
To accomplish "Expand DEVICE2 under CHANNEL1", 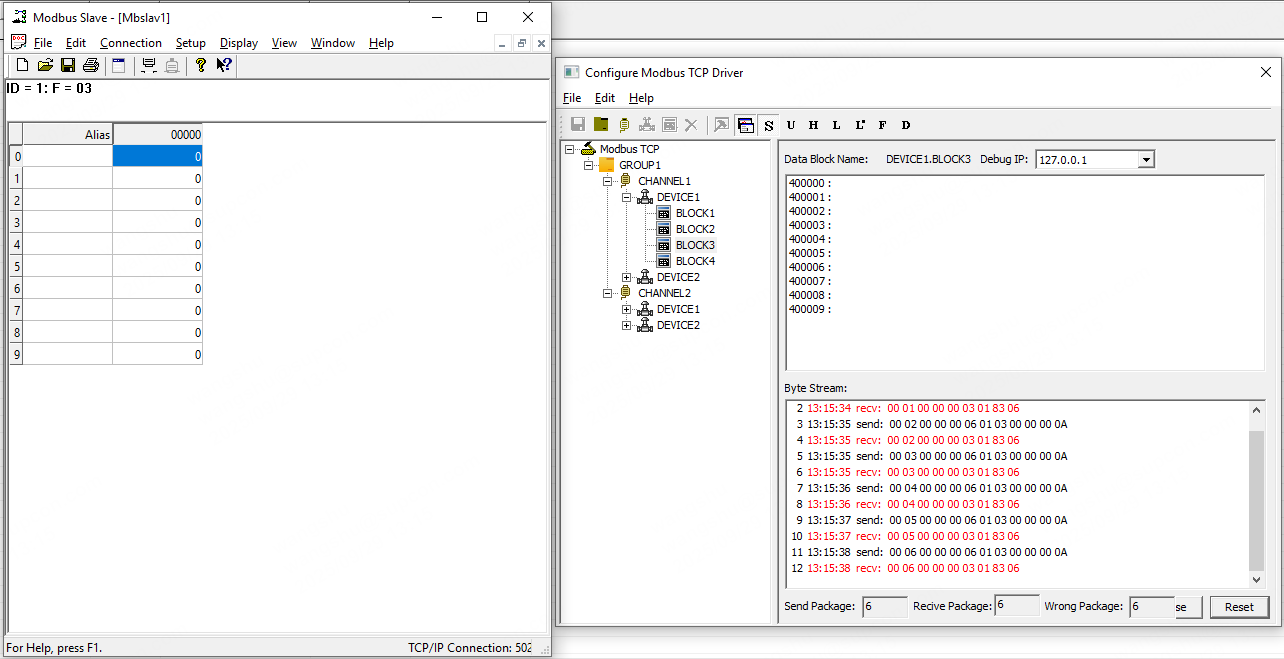I will click(x=627, y=277).
